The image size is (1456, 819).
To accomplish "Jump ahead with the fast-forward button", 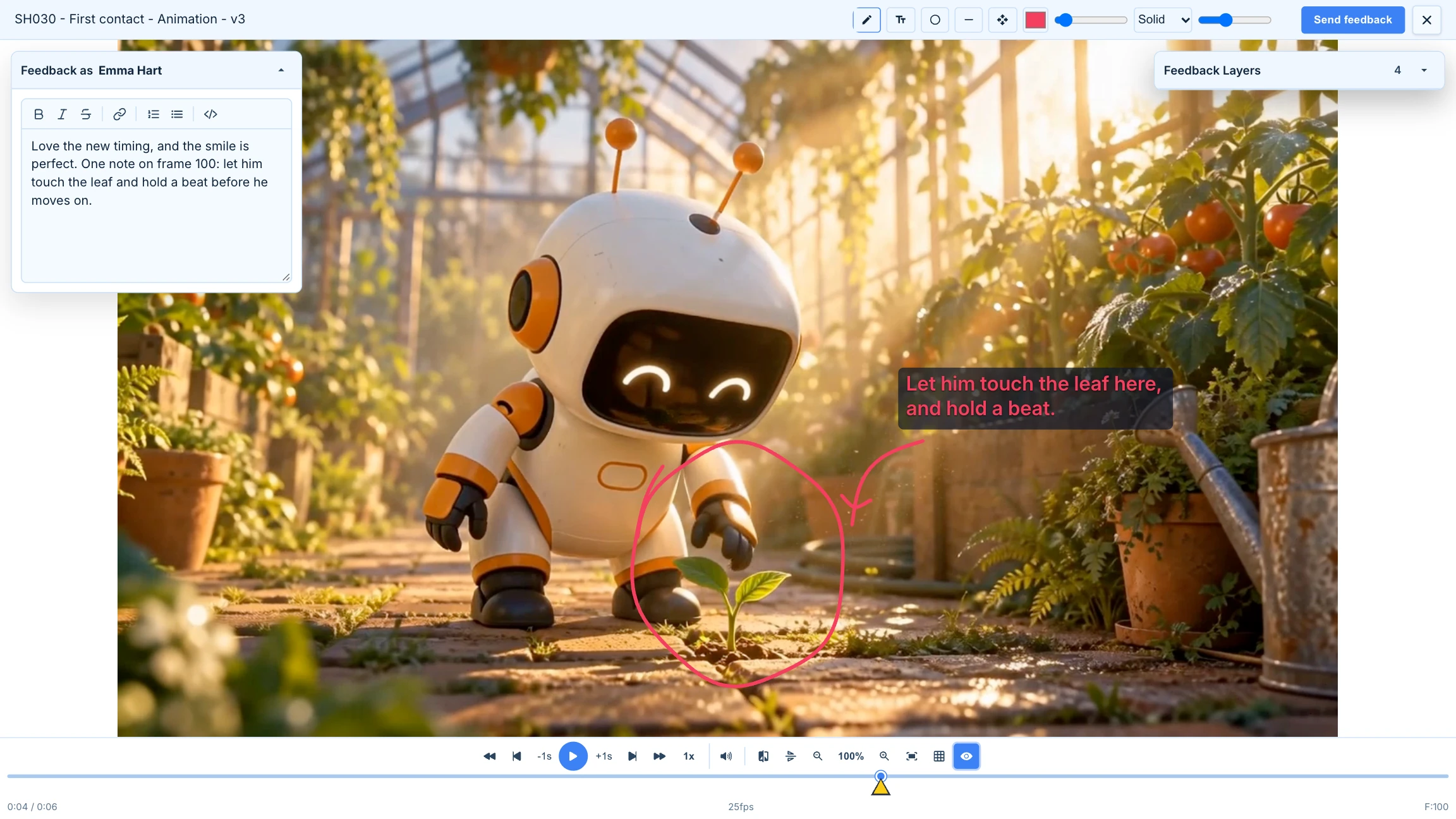I will [659, 756].
